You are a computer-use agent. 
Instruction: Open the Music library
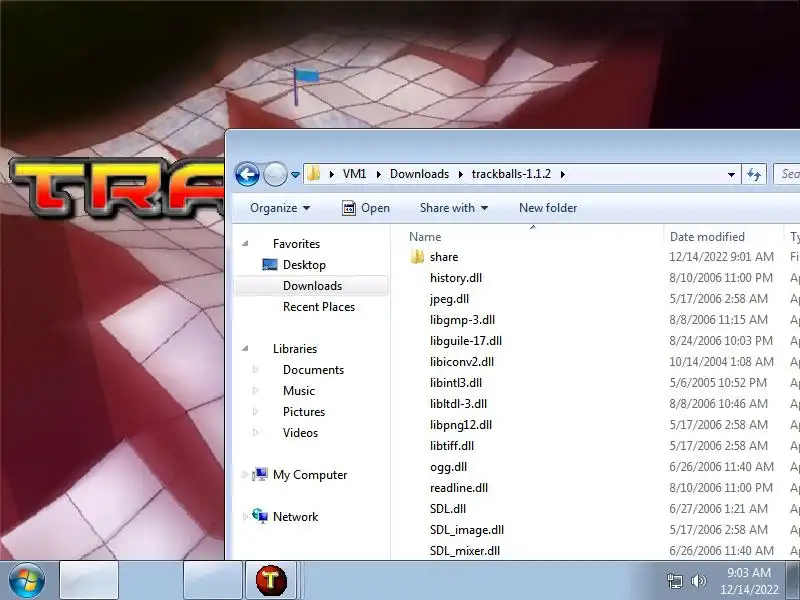coord(299,391)
